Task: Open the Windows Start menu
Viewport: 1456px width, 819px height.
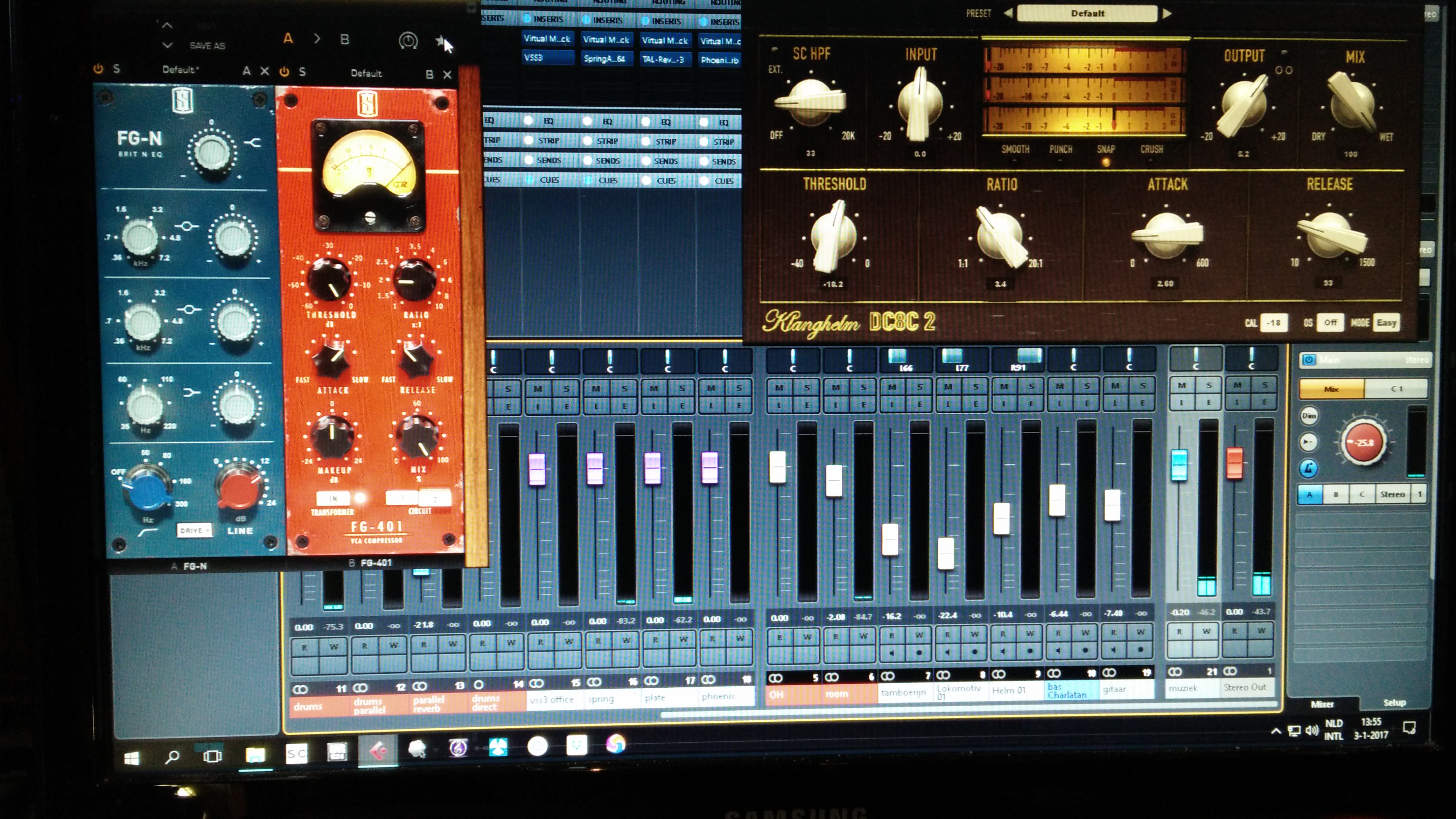Action: [132, 758]
